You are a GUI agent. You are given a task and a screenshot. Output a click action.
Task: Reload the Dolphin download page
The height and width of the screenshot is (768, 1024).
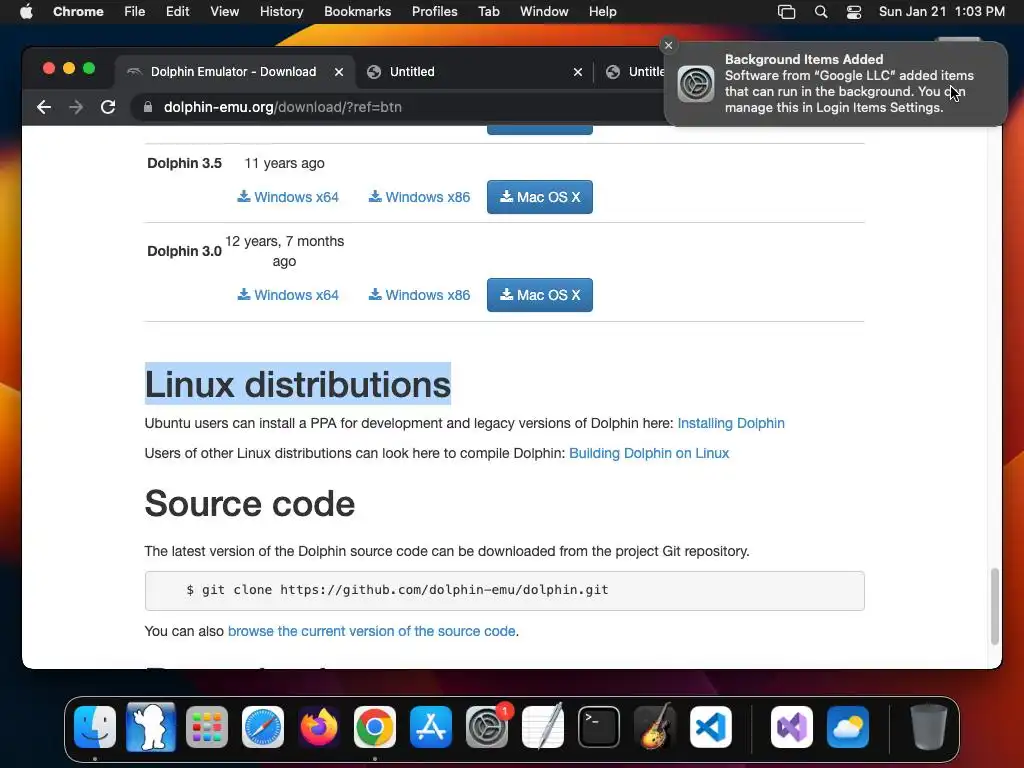point(108,107)
